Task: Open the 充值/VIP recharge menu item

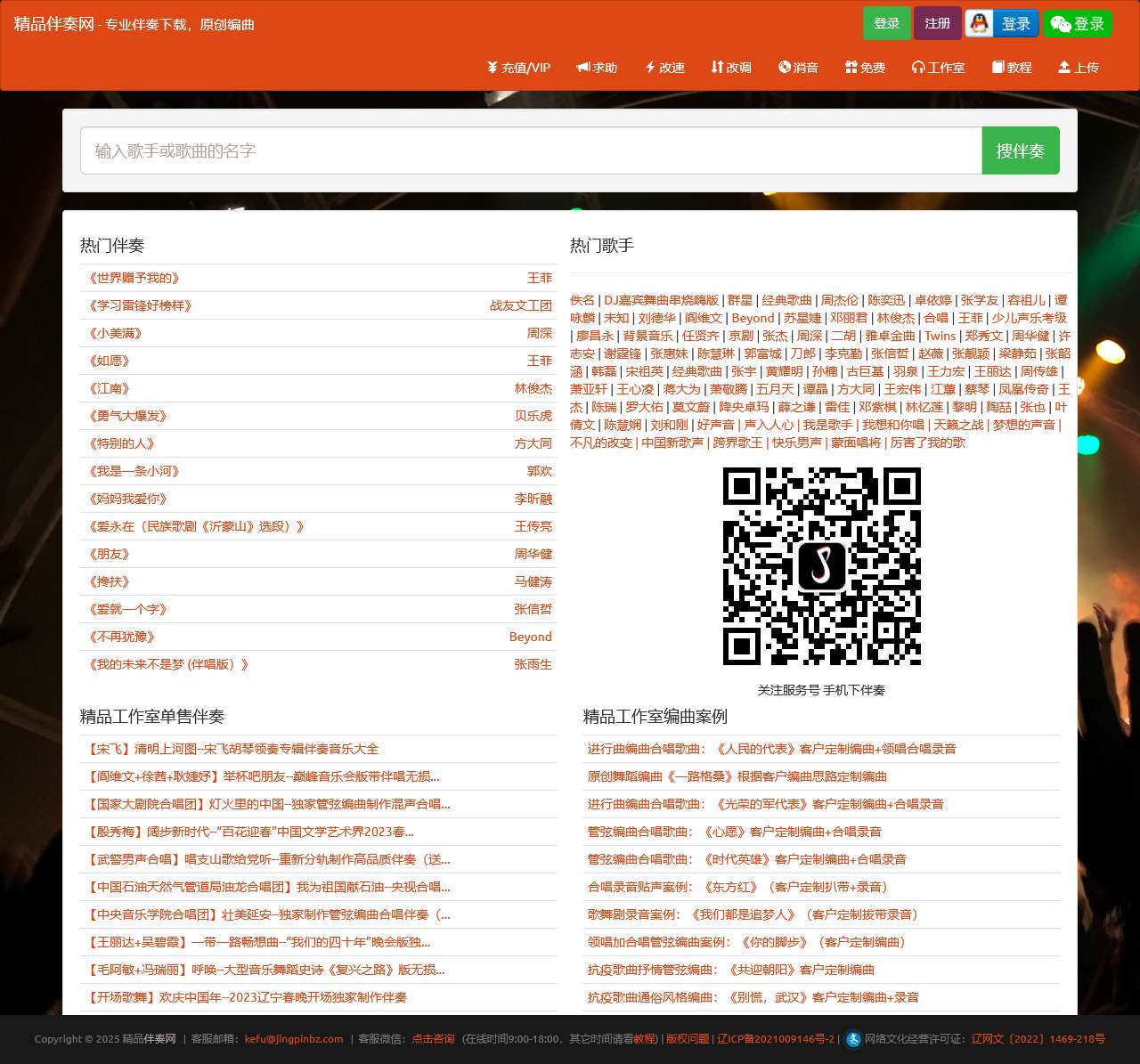Action: 518,68
